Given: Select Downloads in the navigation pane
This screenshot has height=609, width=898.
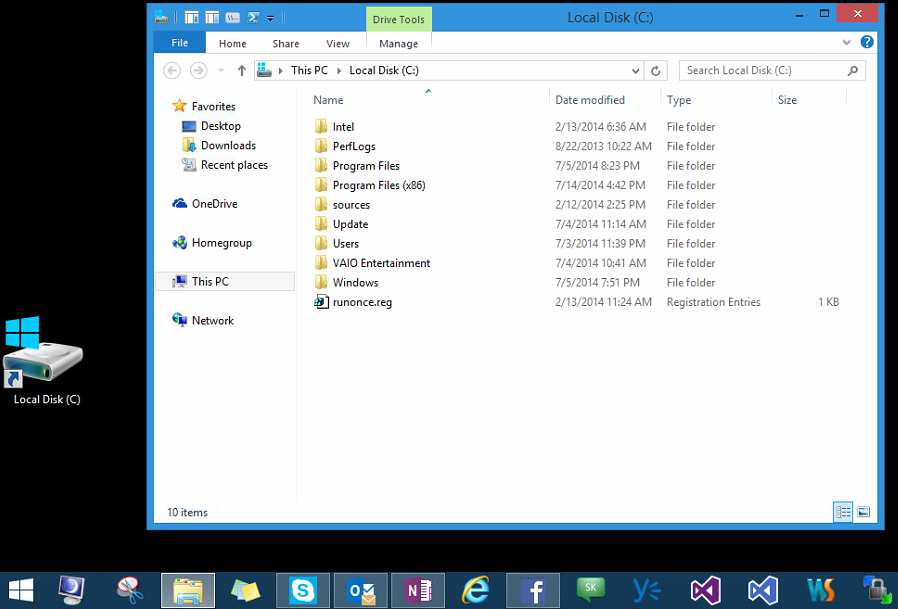Looking at the screenshot, I should tap(229, 144).
